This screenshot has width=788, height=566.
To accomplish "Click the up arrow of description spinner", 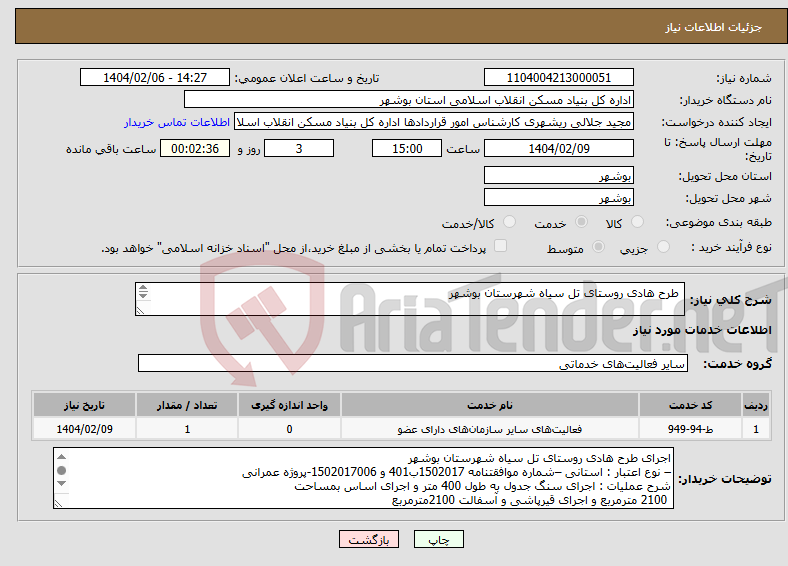I will [x=143, y=288].
